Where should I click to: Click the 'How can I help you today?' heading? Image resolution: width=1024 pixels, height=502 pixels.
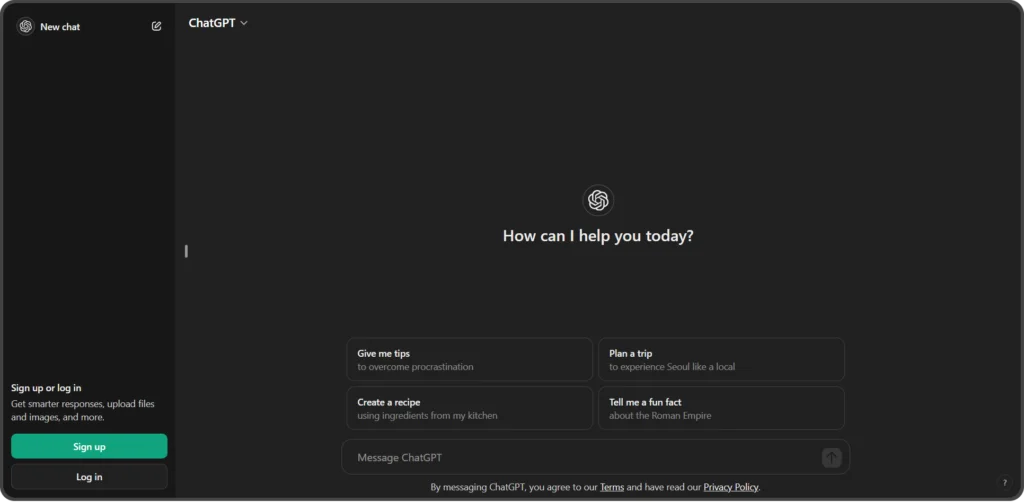(598, 236)
